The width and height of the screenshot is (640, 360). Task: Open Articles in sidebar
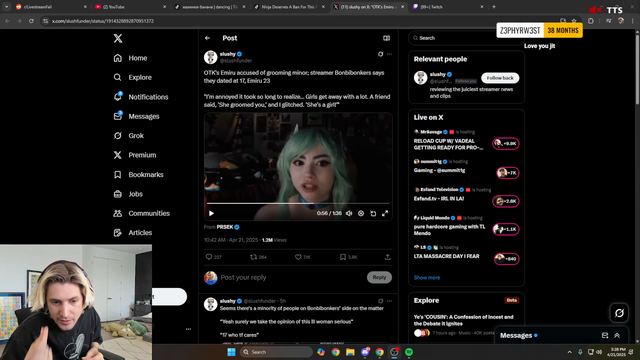(x=133, y=233)
